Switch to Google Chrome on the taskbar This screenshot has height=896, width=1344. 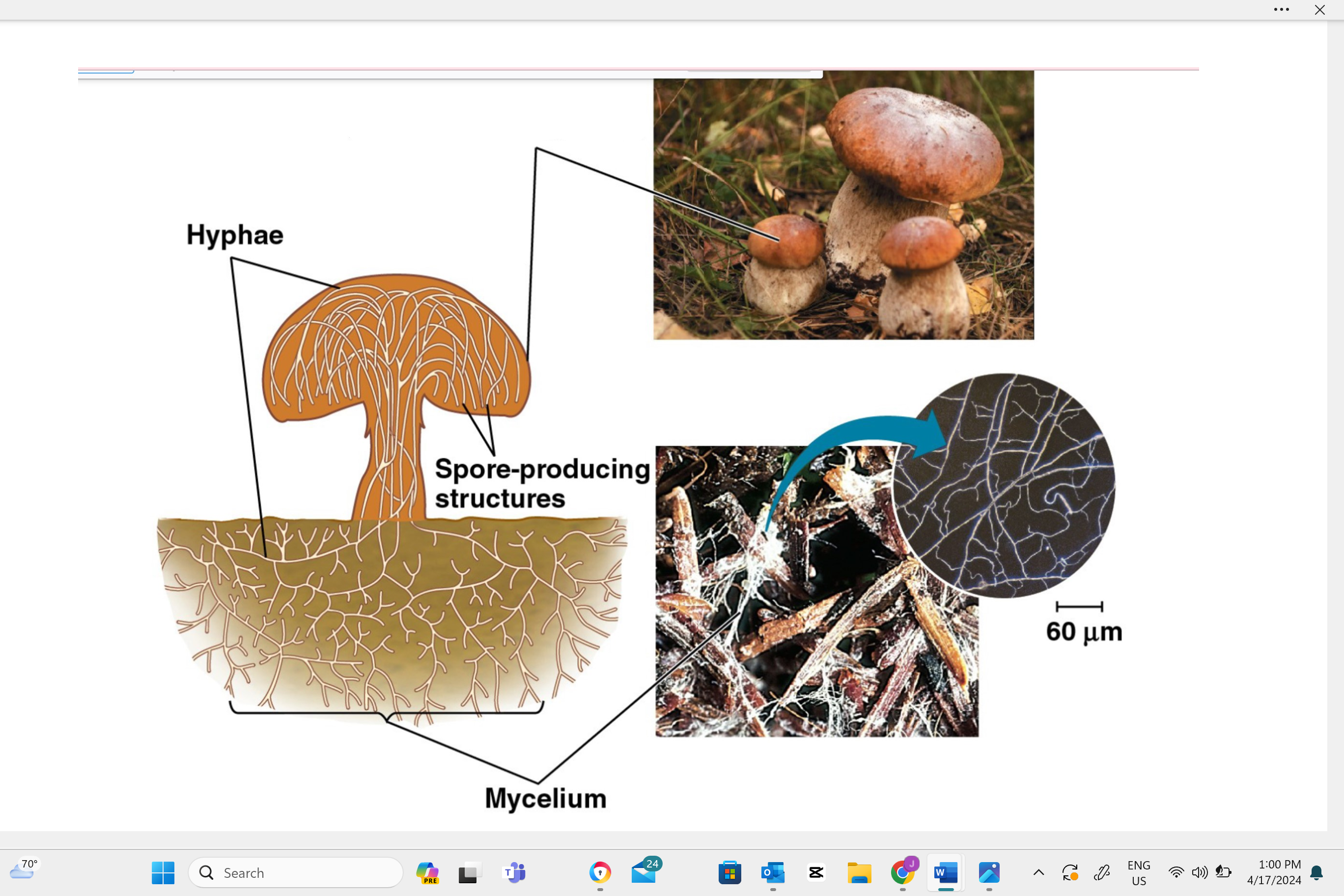tap(903, 872)
